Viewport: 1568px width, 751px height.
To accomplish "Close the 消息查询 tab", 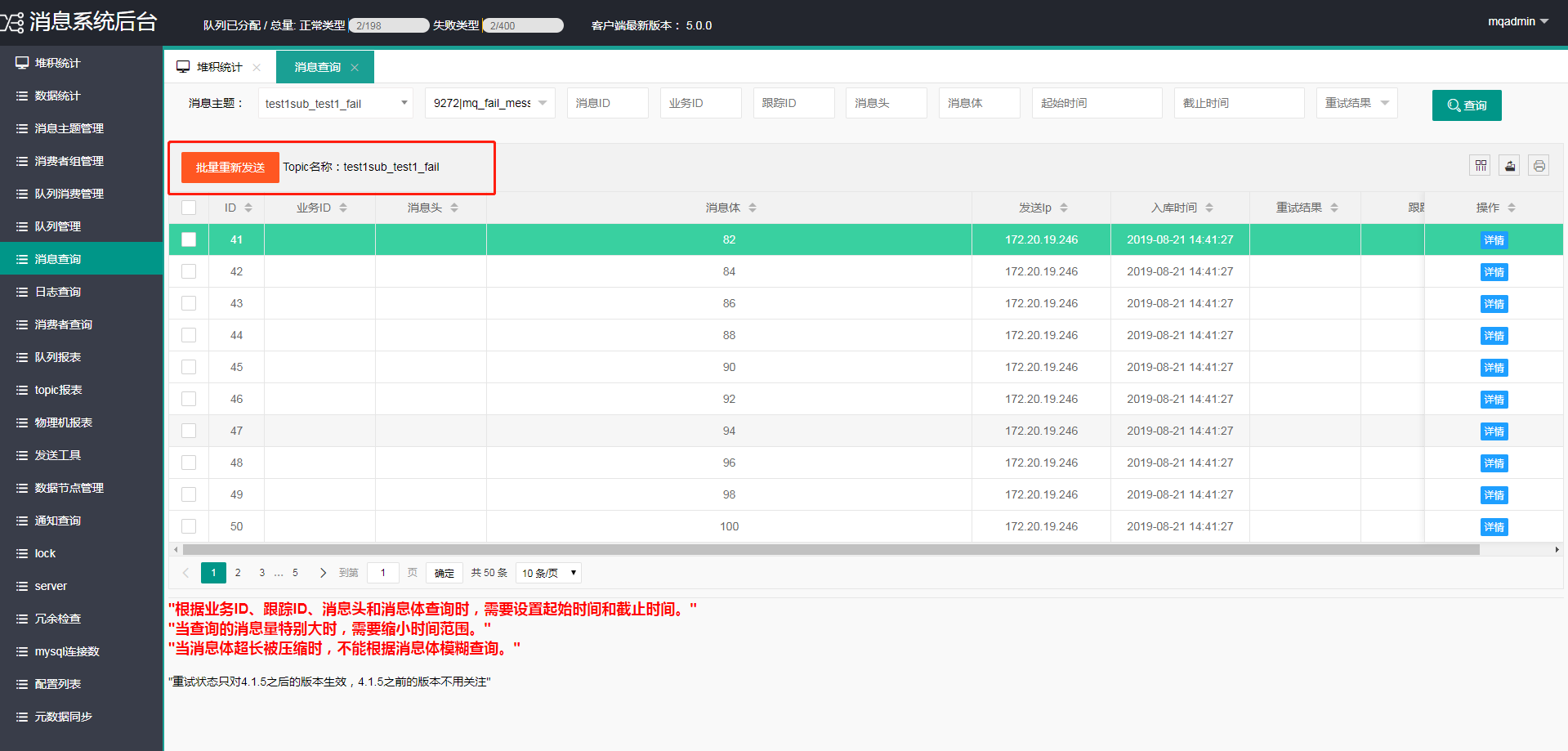I will pyautogui.click(x=355, y=67).
